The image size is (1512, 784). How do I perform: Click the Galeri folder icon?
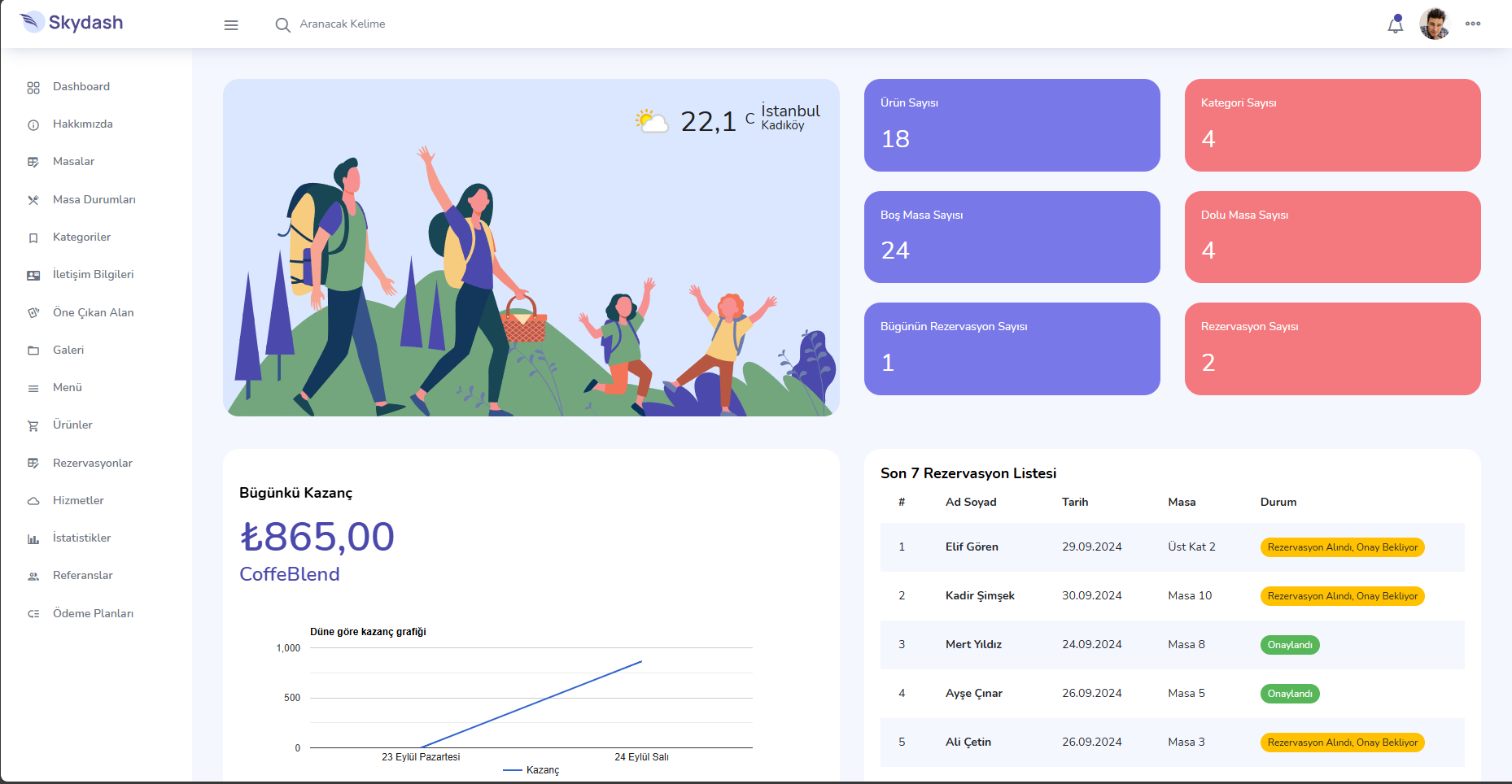pyautogui.click(x=33, y=351)
